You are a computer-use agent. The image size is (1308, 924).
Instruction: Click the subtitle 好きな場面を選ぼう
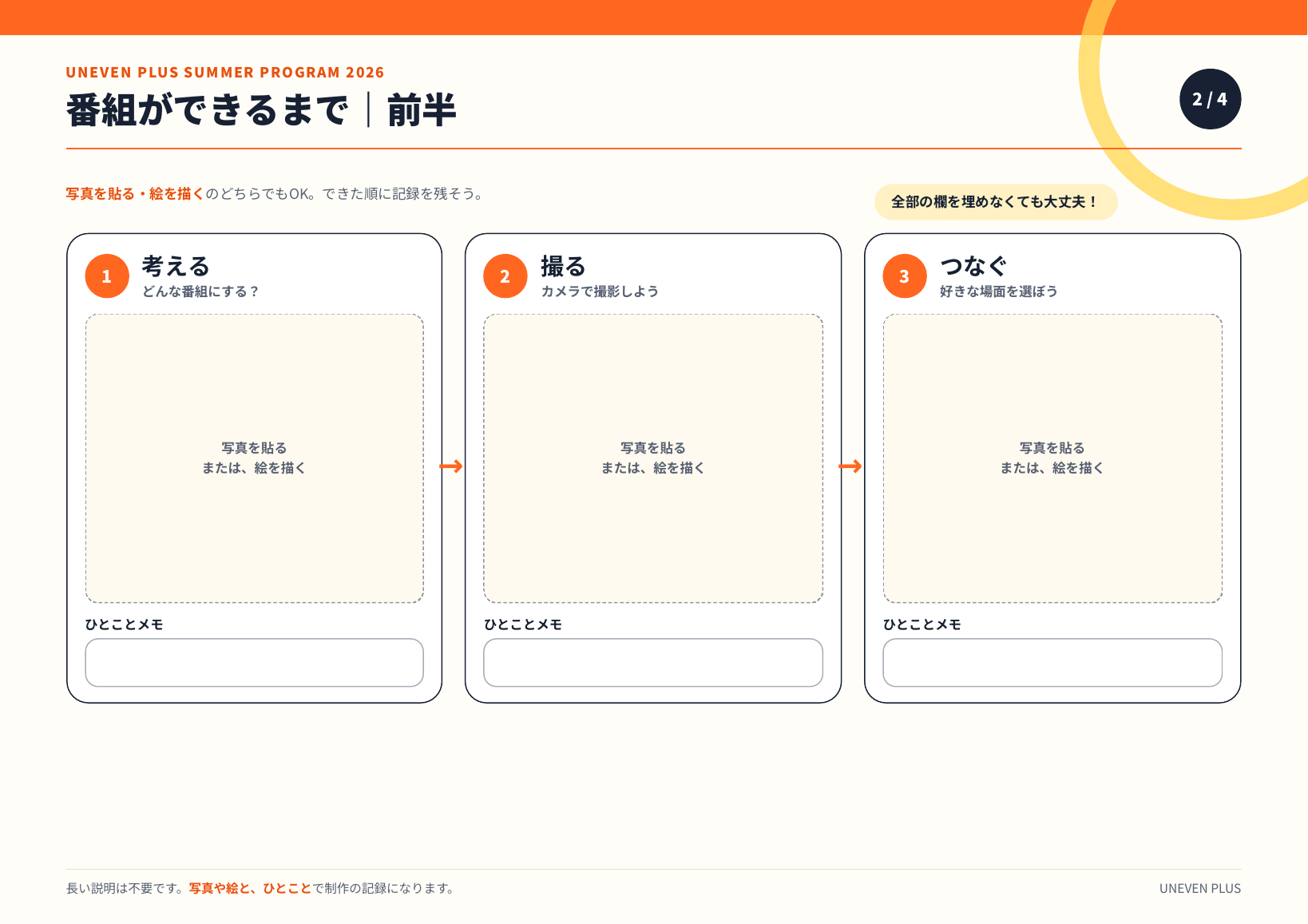coord(999,291)
